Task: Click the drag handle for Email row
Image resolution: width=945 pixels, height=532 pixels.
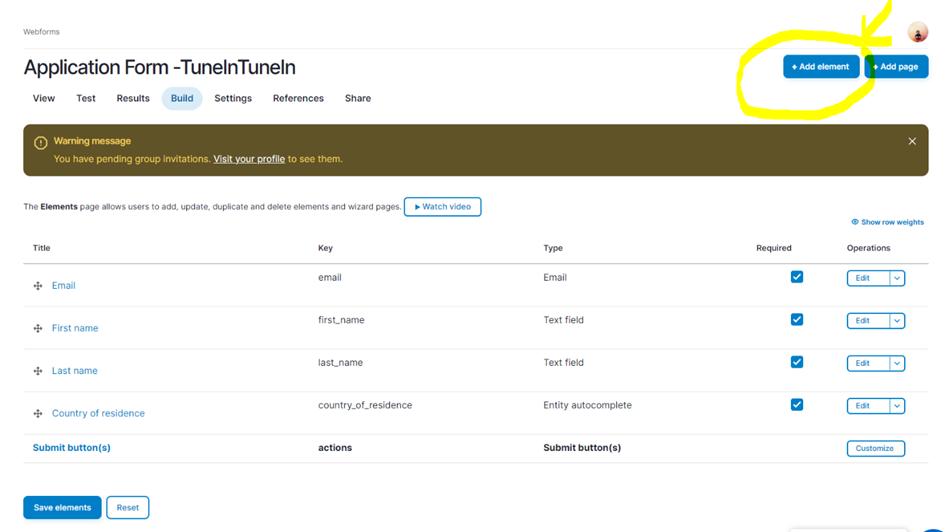Action: [38, 286]
